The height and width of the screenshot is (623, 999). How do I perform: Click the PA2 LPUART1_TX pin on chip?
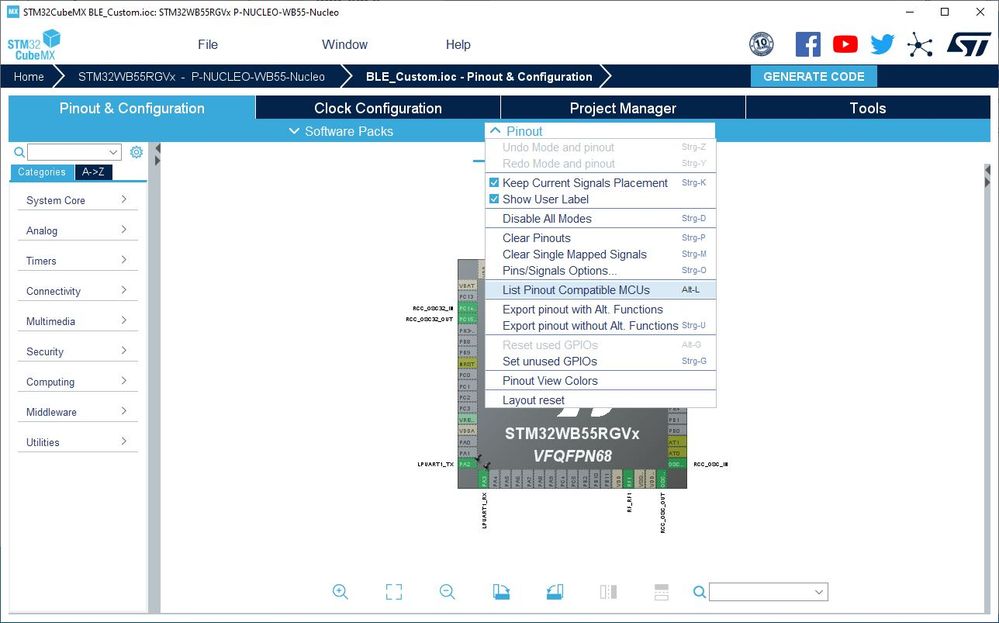point(467,464)
